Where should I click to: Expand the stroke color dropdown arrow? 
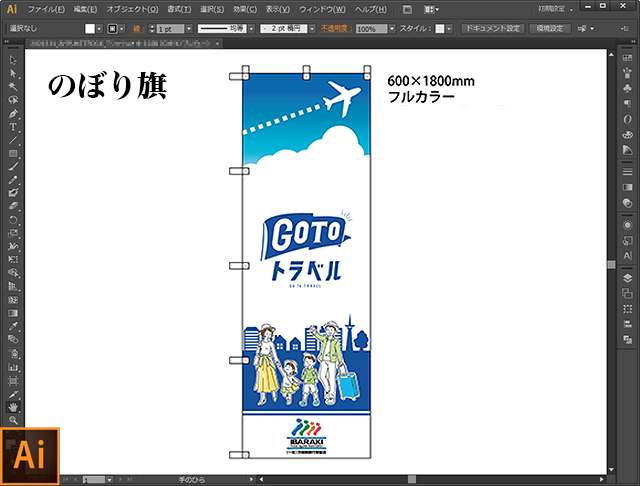click(122, 29)
